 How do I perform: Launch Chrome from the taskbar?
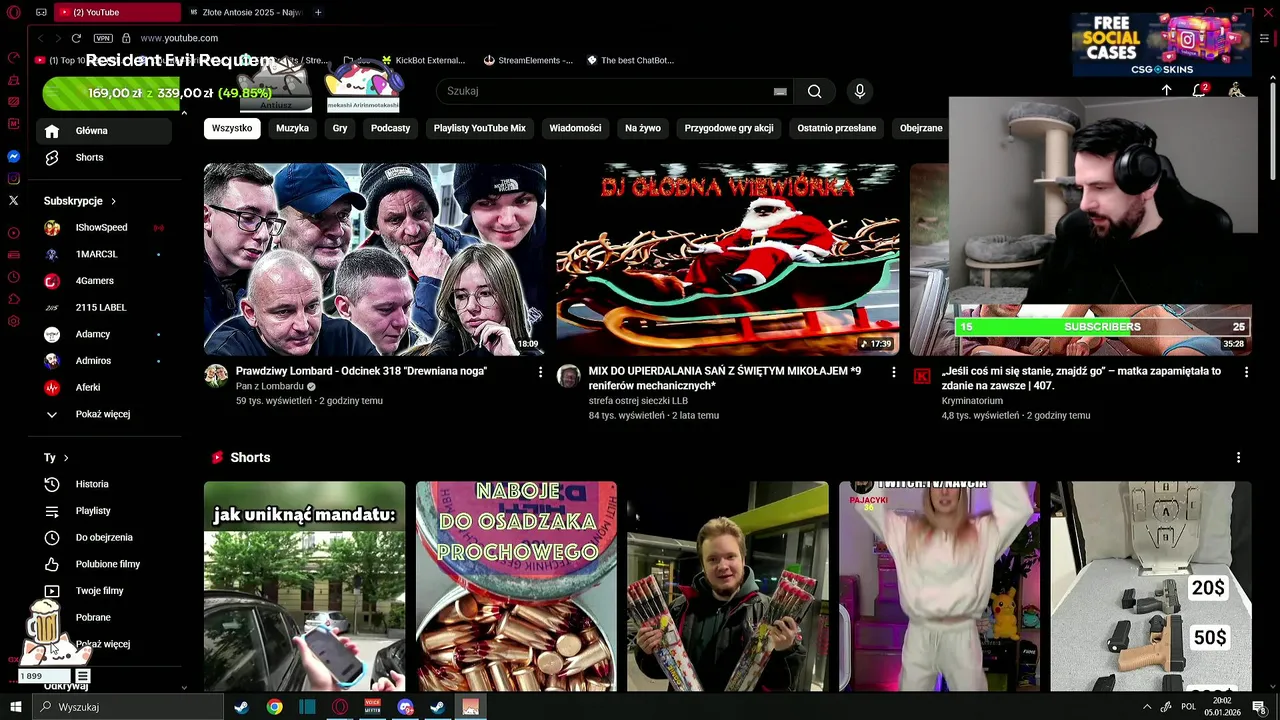click(274, 707)
